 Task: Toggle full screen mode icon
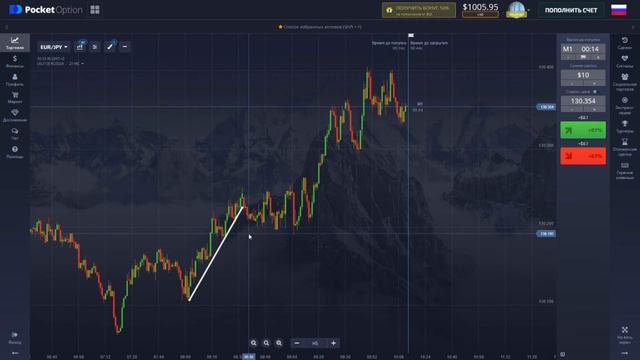tap(624, 336)
